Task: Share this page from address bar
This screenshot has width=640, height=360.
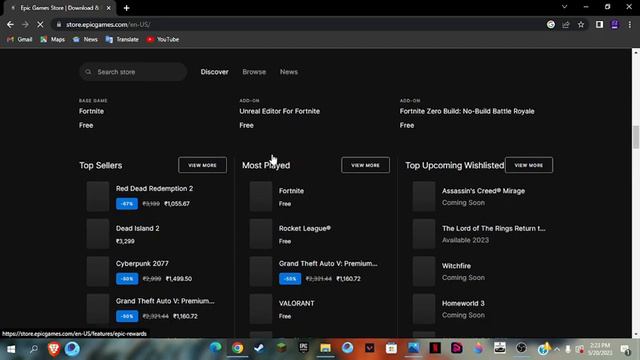Action: [x=566, y=24]
